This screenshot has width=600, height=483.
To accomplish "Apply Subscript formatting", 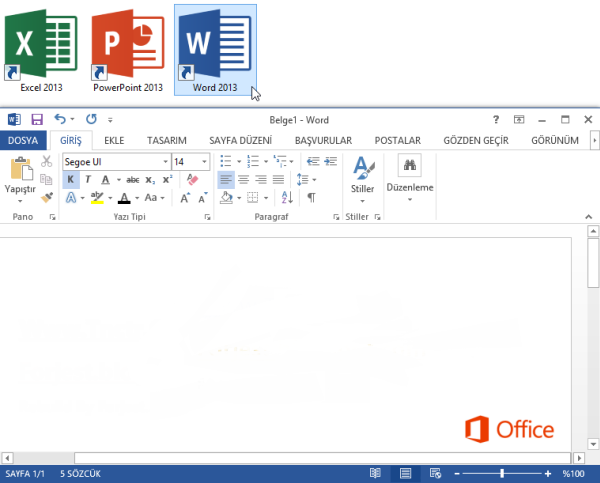I will click(x=150, y=179).
